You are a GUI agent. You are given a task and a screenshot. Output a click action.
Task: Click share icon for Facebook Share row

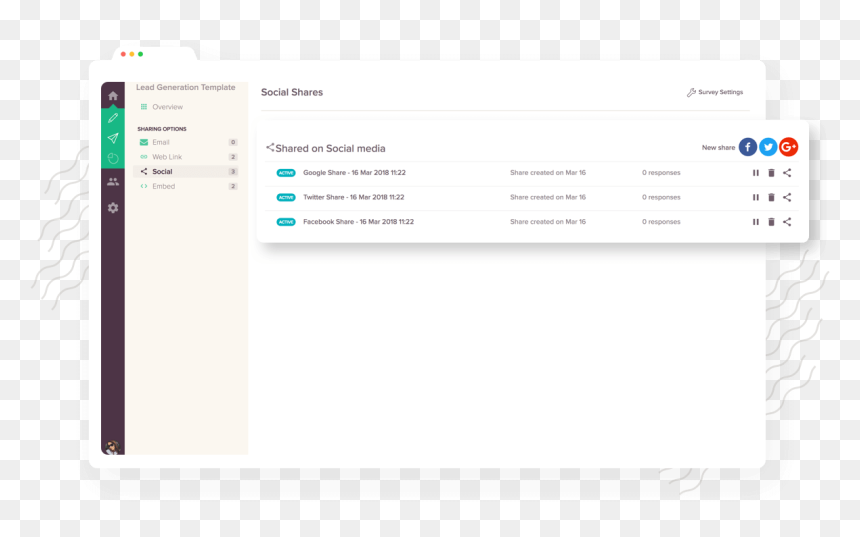(787, 222)
